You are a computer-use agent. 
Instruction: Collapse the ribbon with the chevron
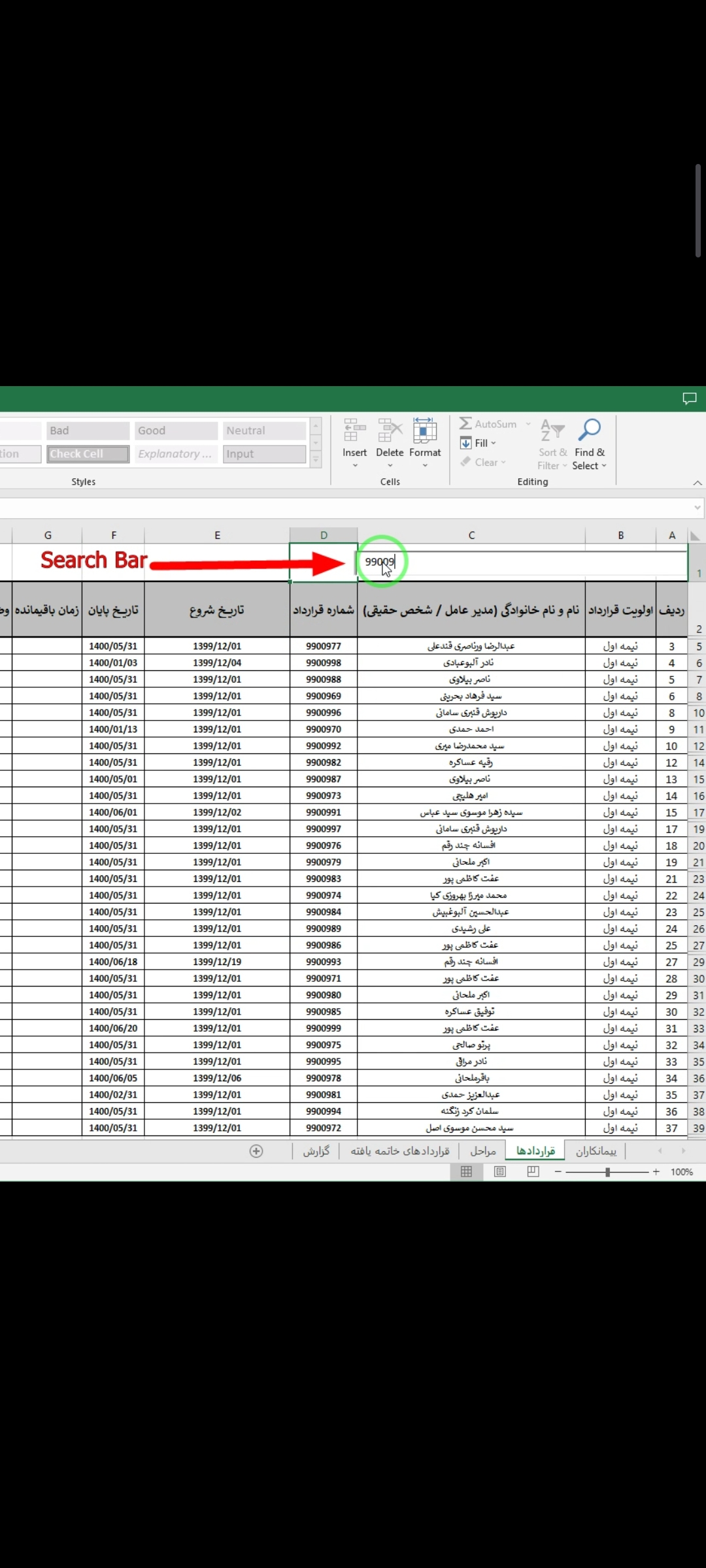(x=698, y=483)
